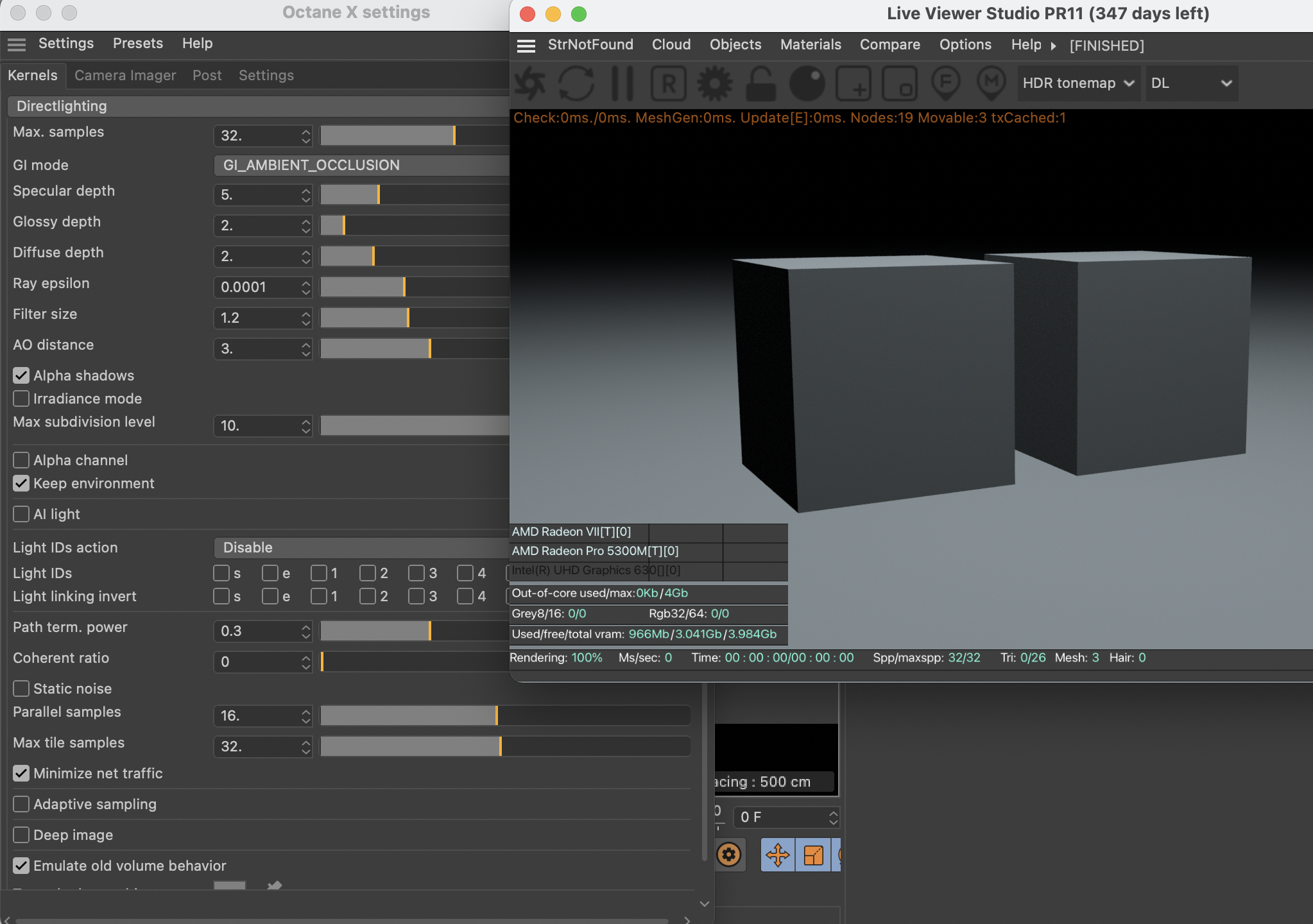Open the Presets menu
Image resolution: width=1313 pixels, height=924 pixels.
138,44
